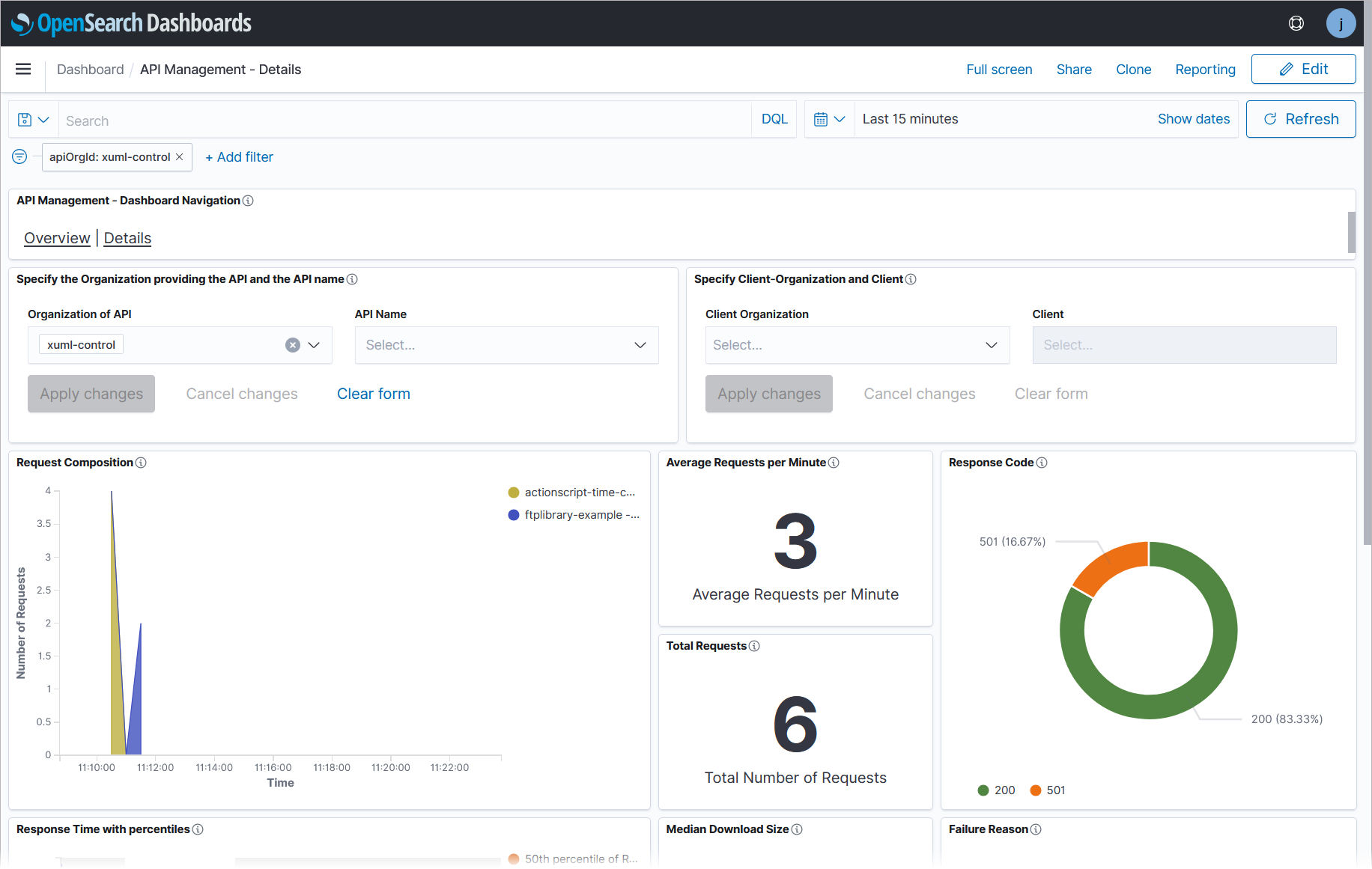Click Clear form for API organization

(x=373, y=394)
